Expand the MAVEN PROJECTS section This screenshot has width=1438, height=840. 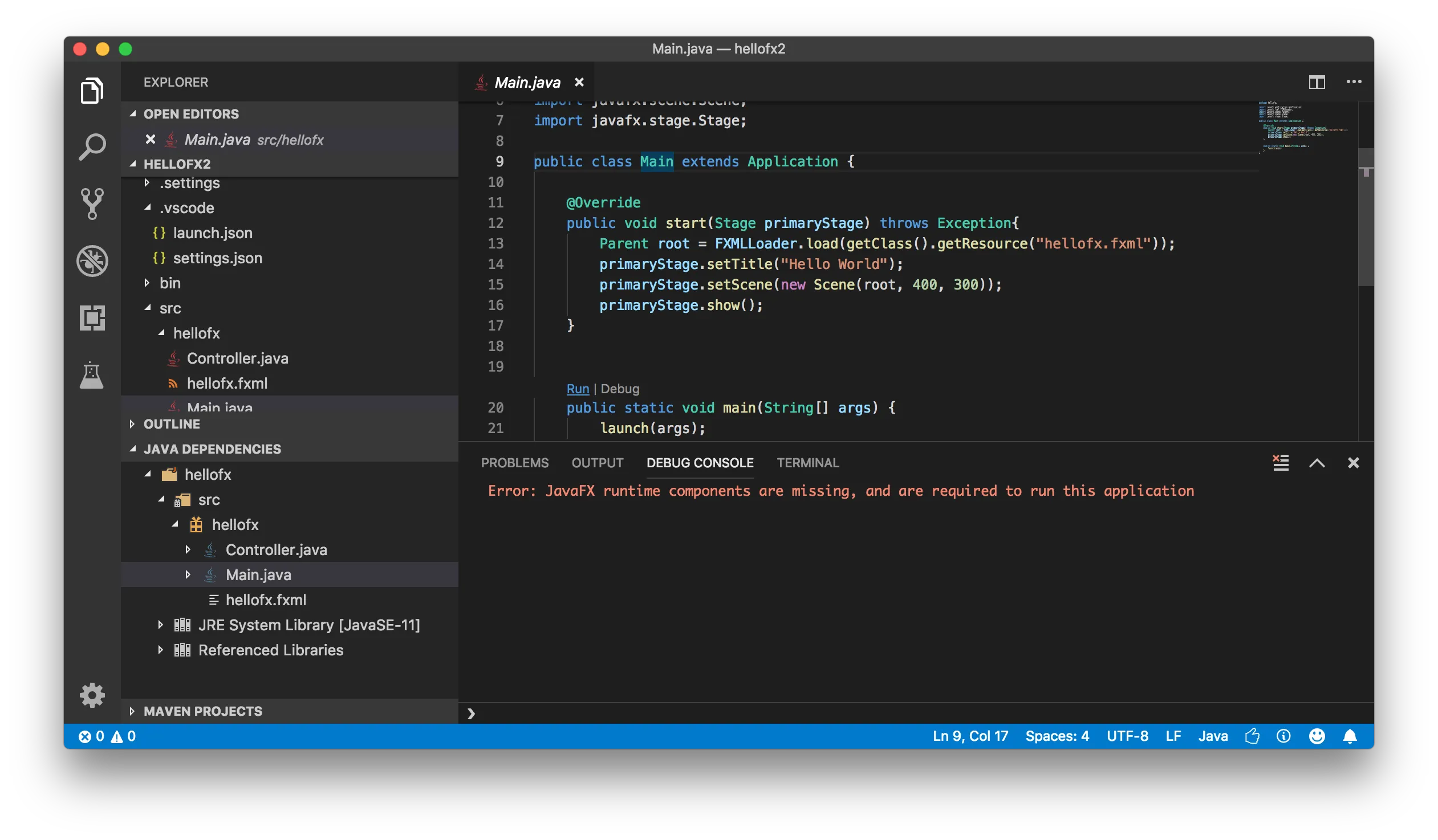202,711
